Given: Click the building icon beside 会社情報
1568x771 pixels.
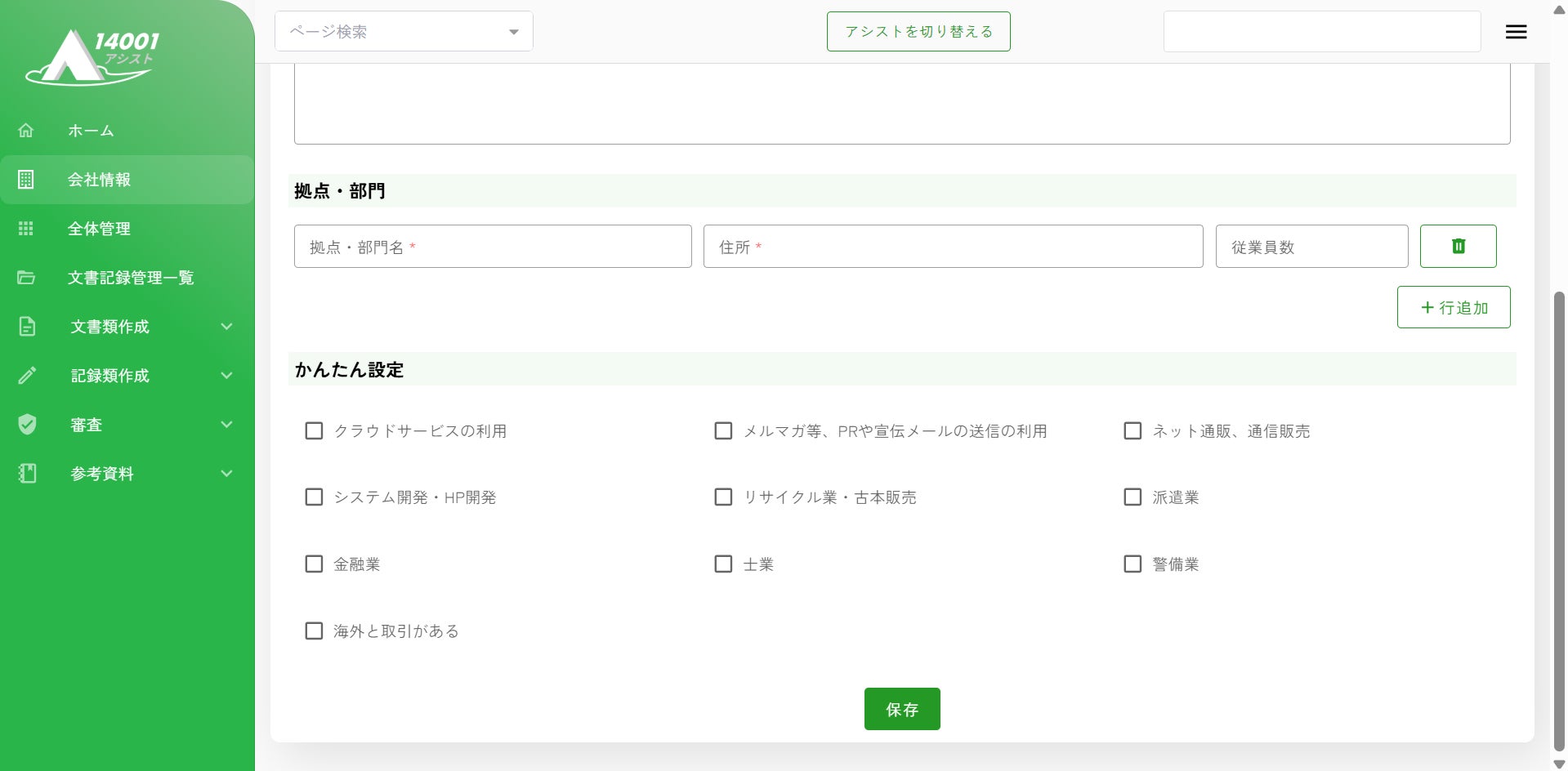Looking at the screenshot, I should coord(26,180).
